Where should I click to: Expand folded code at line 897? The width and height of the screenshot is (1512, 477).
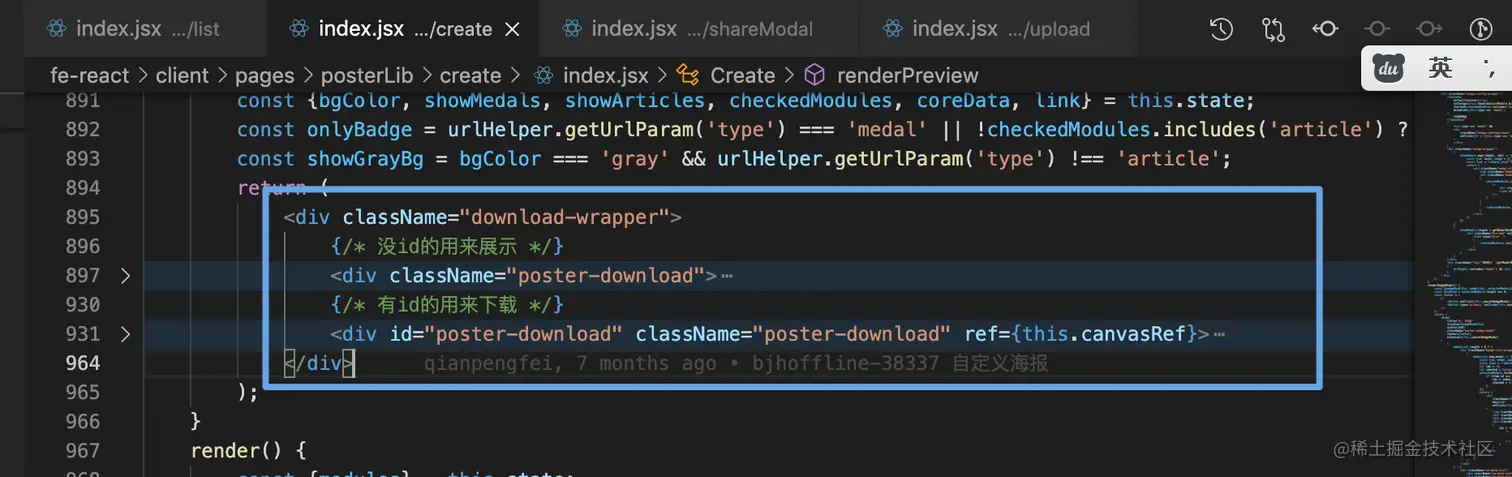click(x=125, y=275)
